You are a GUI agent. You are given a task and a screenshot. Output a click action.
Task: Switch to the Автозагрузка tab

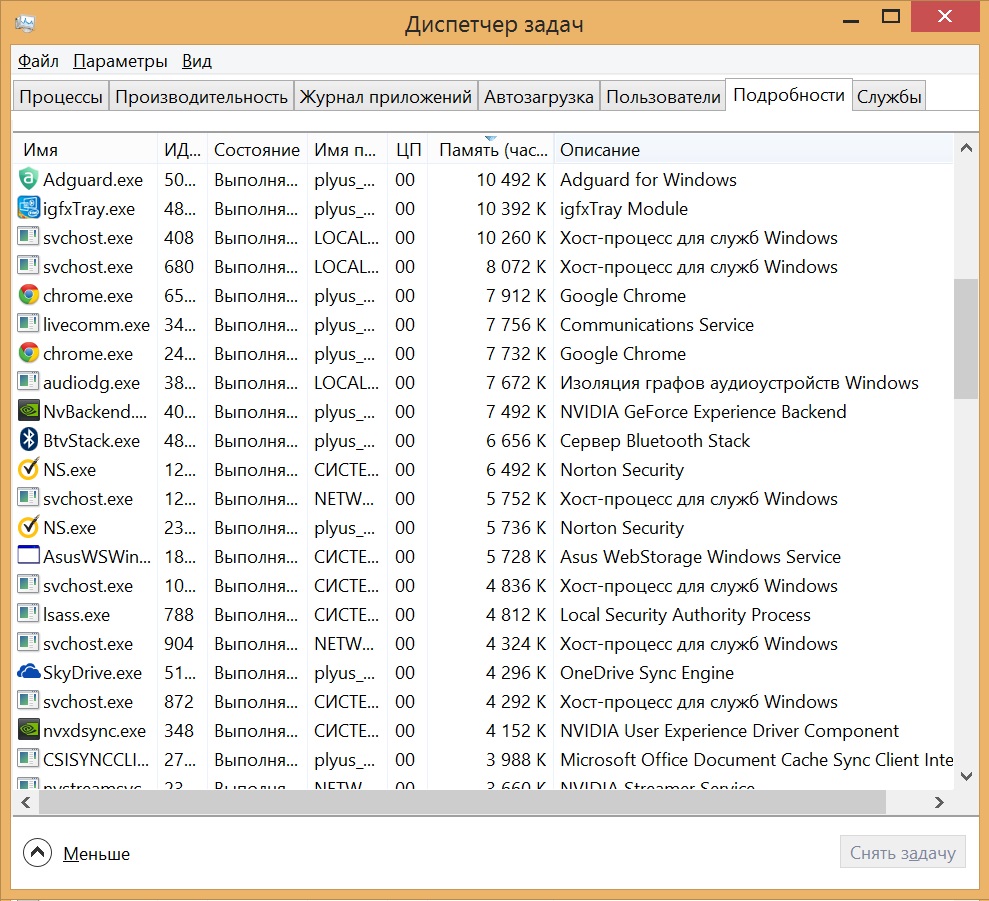[539, 97]
